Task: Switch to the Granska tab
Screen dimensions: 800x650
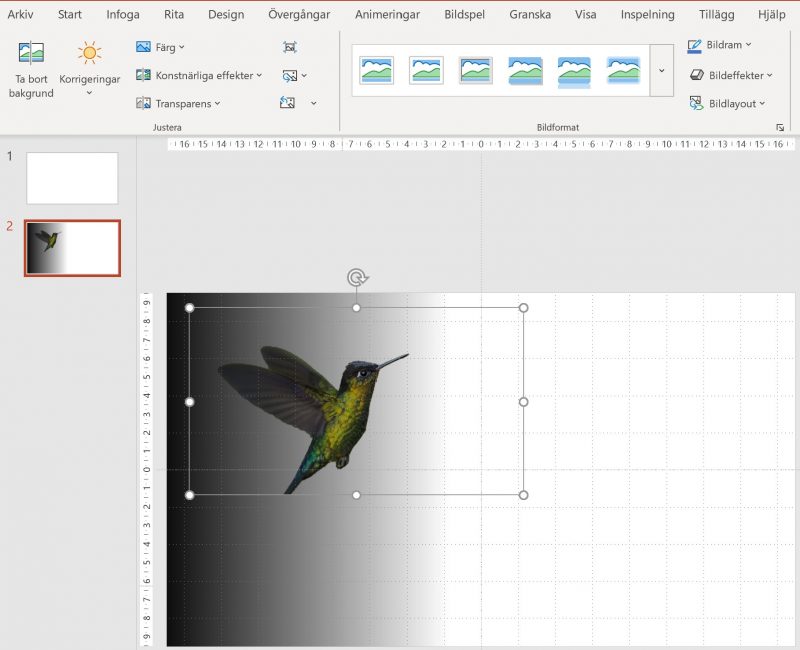Action: (530, 14)
